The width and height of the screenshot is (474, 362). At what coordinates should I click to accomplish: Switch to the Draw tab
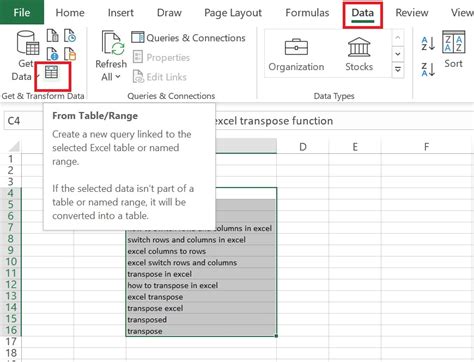click(169, 13)
